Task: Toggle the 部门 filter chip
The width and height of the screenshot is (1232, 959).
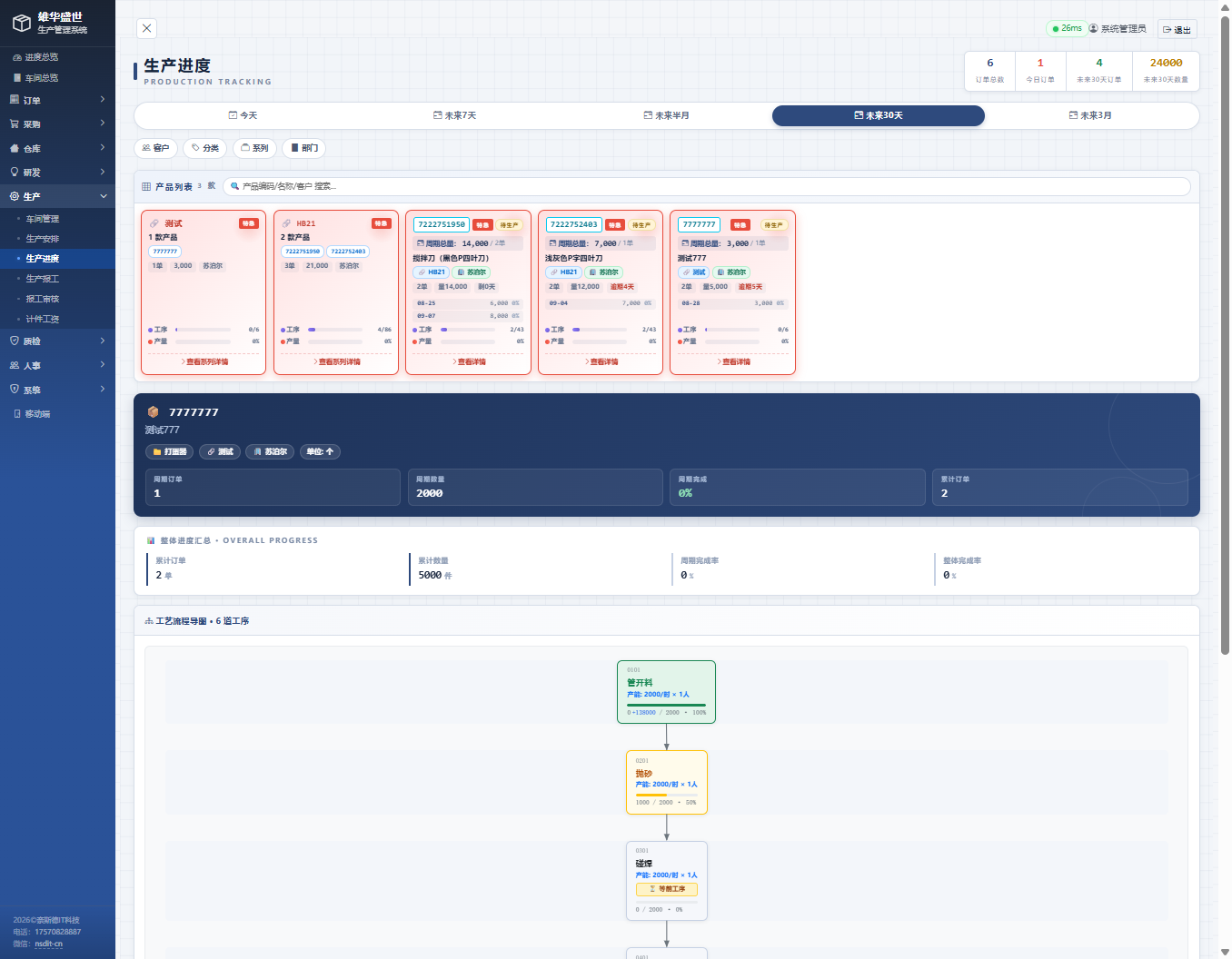Action: click(303, 148)
